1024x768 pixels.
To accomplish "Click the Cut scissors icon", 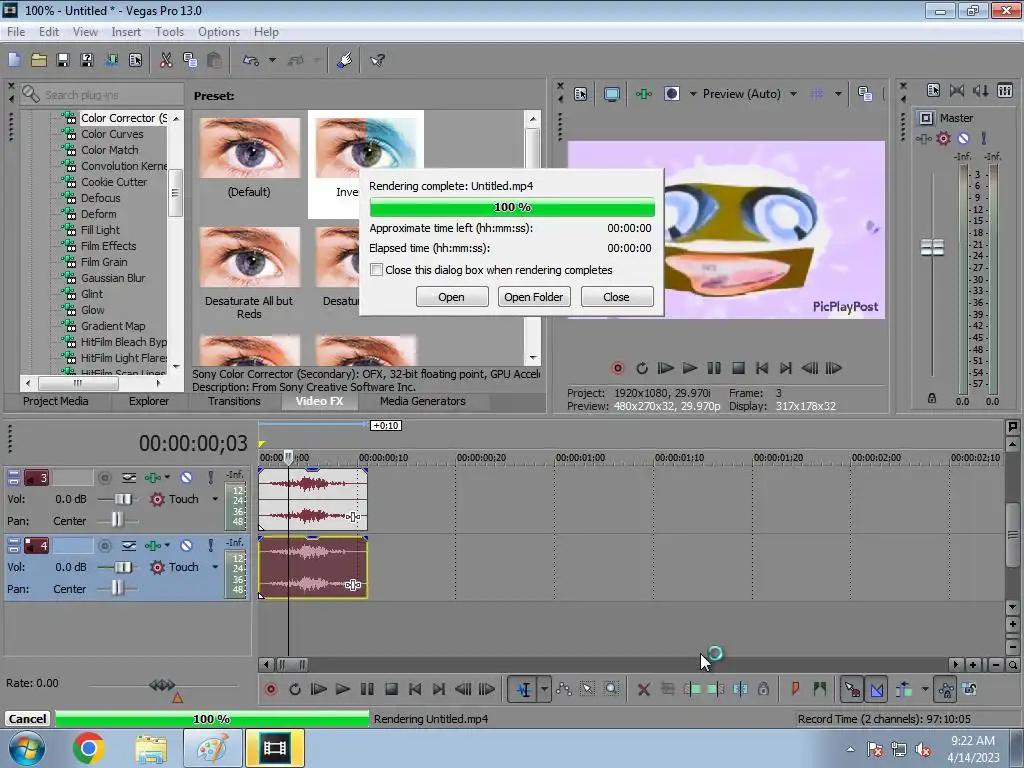I will tap(166, 60).
